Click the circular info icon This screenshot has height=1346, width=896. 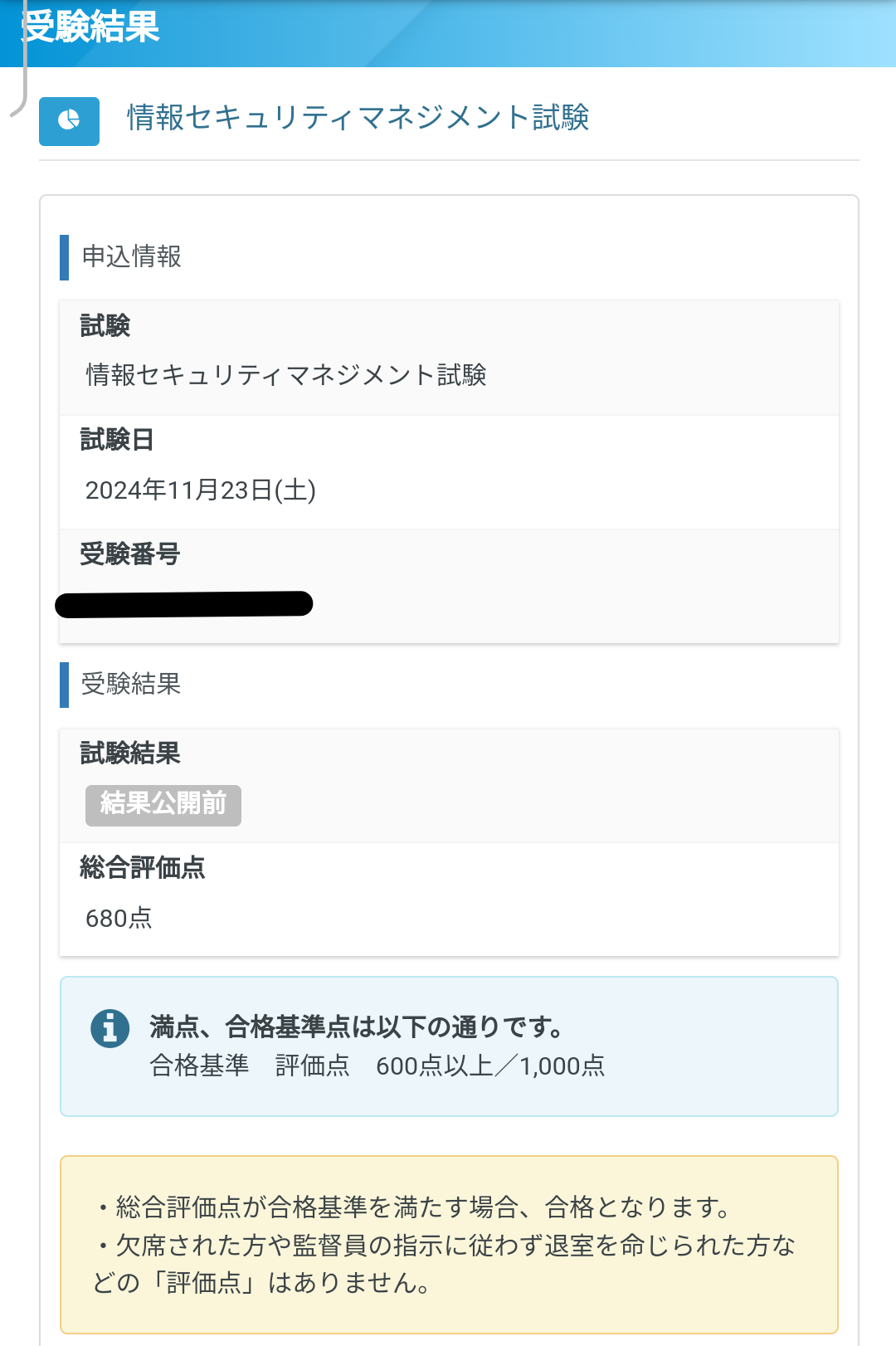tap(110, 1027)
